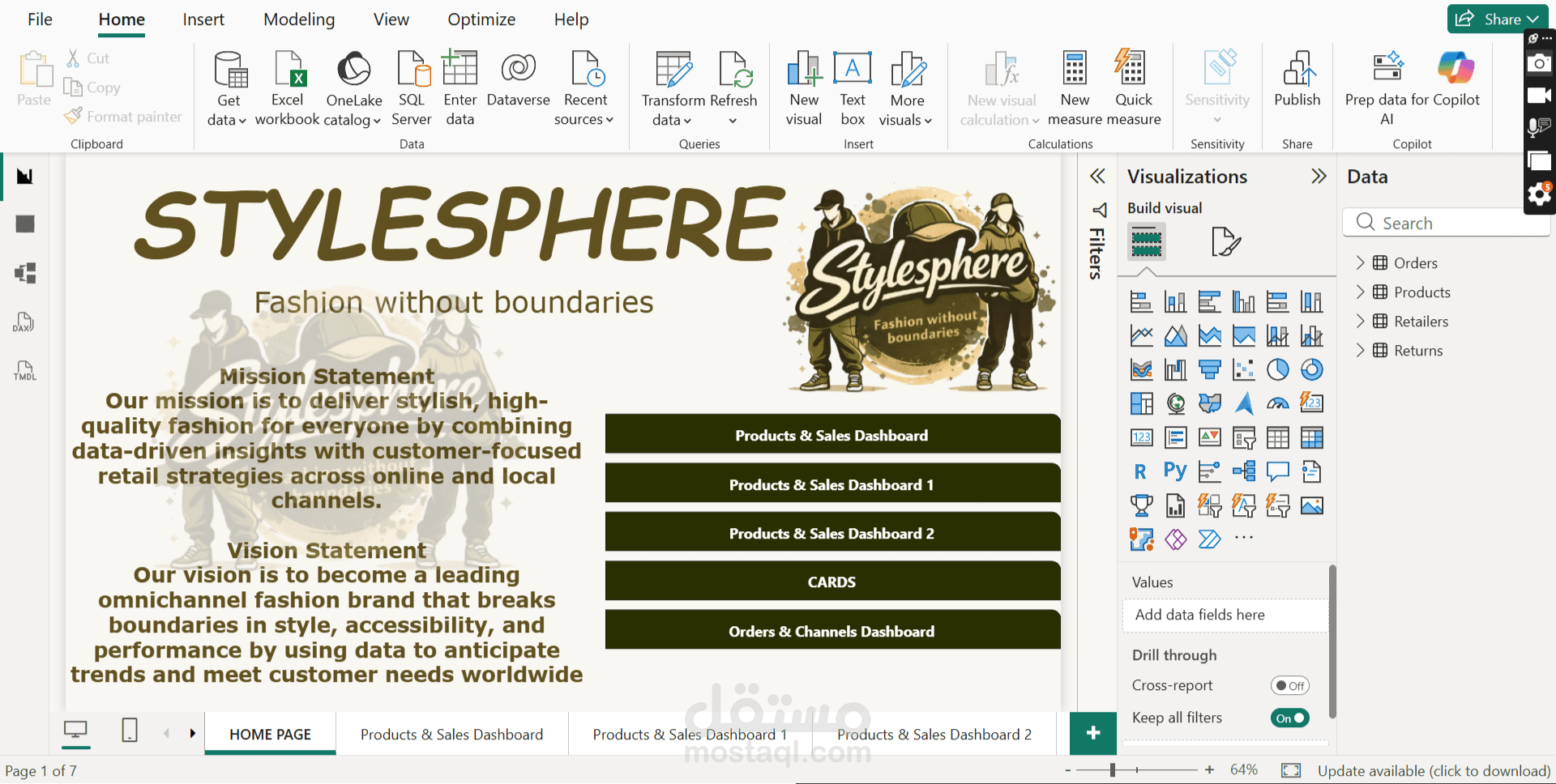This screenshot has width=1556, height=784.
Task: Open the View ribbon tab
Action: [x=391, y=19]
